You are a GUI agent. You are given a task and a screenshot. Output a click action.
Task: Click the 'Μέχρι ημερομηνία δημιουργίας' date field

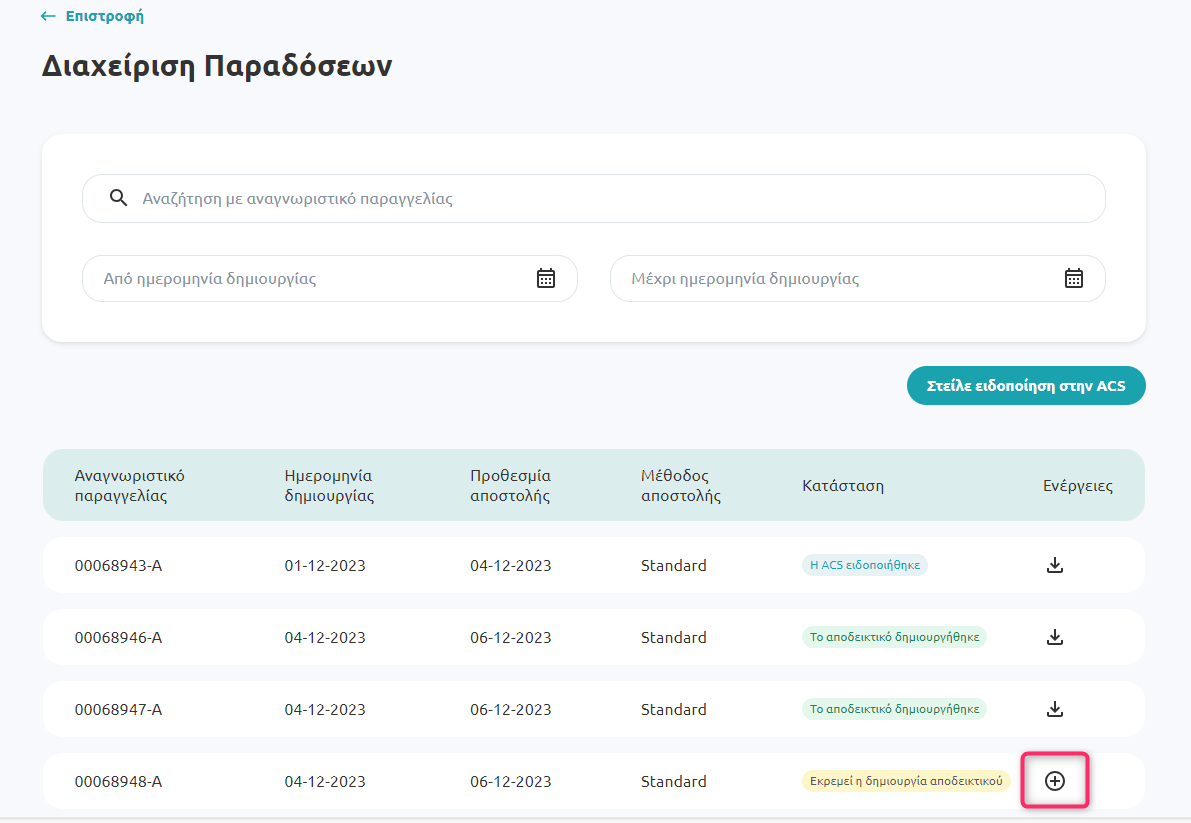[858, 279]
